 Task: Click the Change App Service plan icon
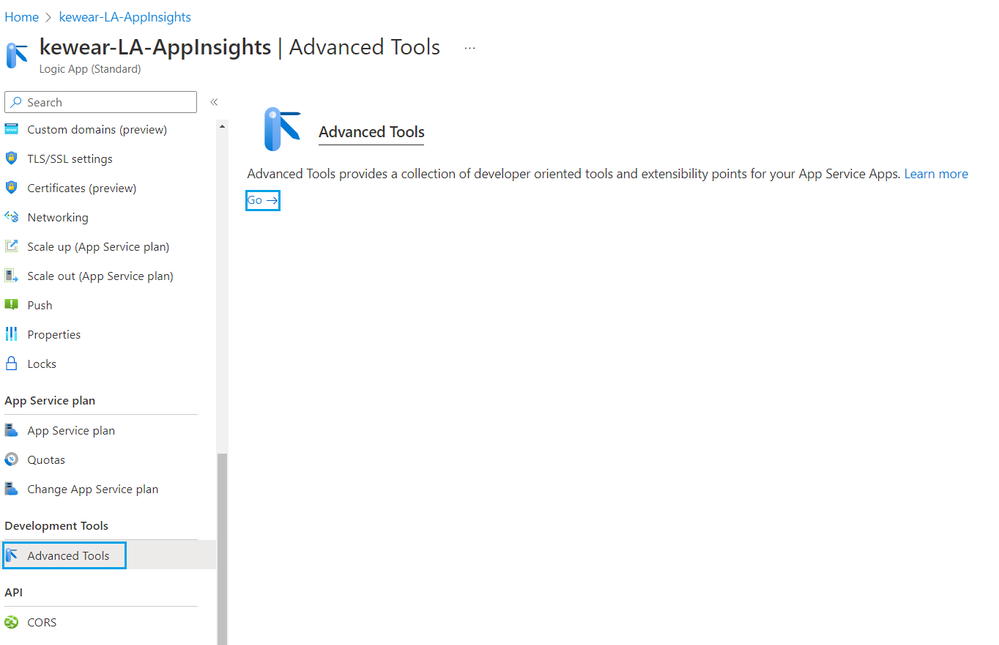[x=11, y=489]
